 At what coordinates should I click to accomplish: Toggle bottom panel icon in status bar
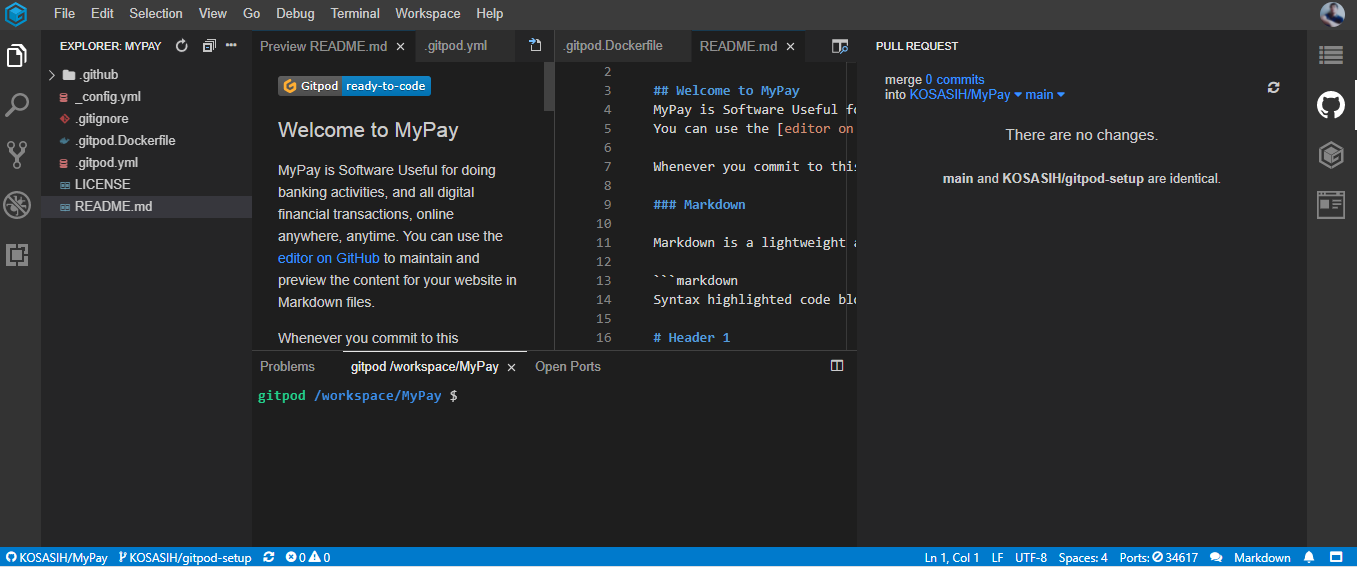(1336, 557)
